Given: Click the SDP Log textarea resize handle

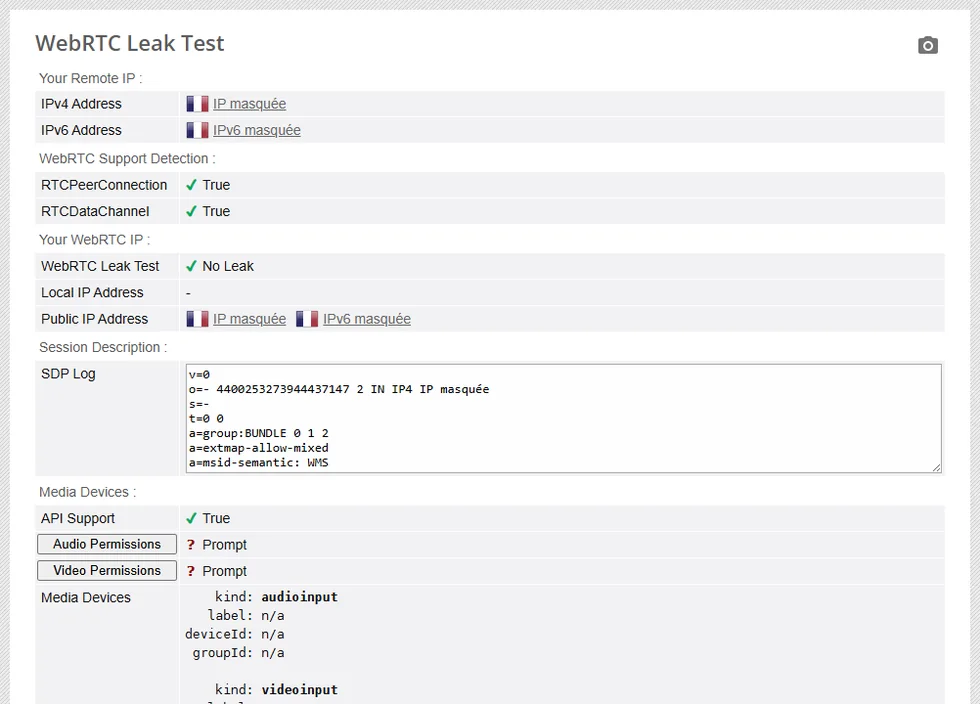Looking at the screenshot, I should pyautogui.click(x=936, y=468).
